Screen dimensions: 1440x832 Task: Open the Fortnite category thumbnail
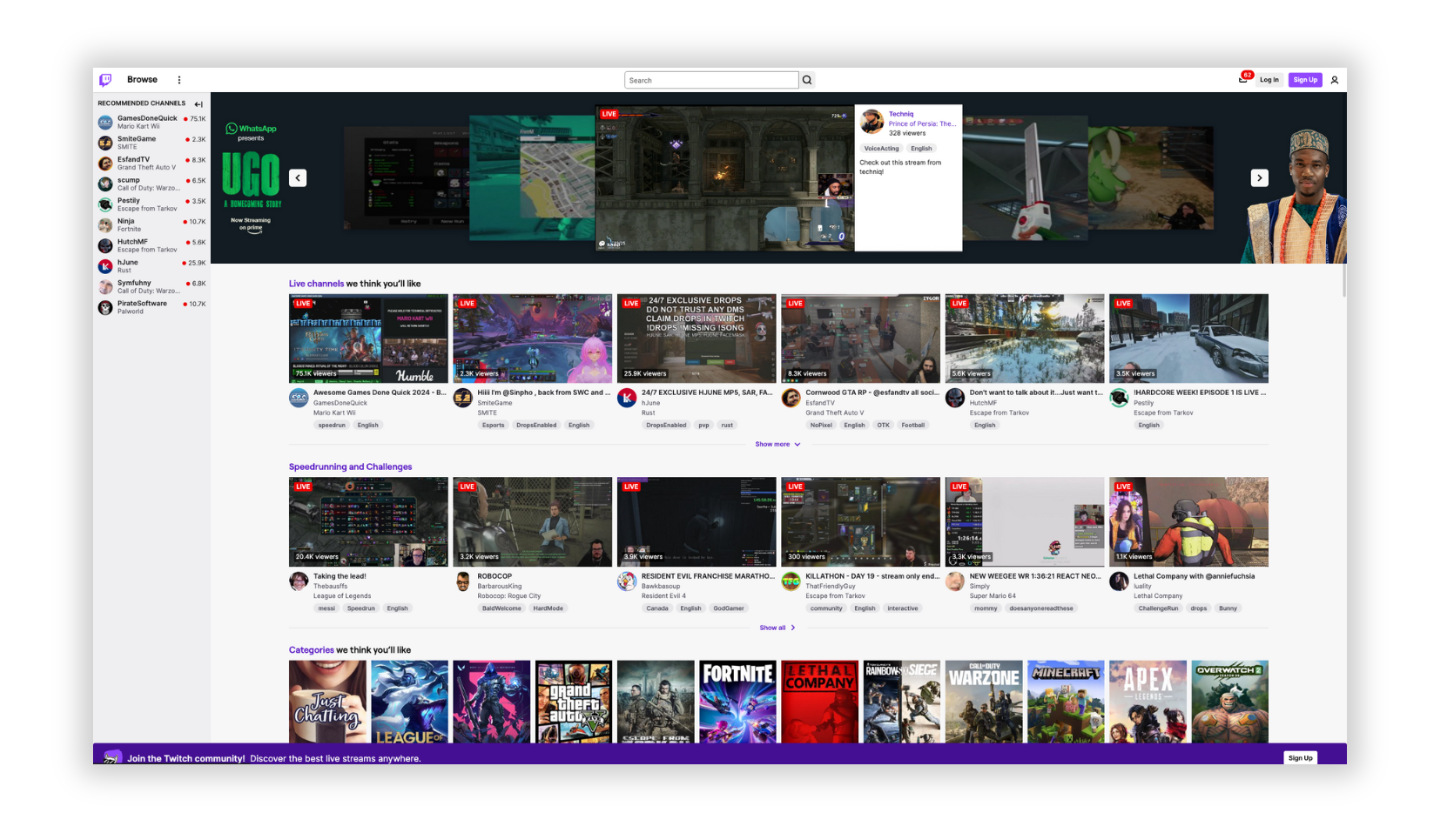(737, 700)
